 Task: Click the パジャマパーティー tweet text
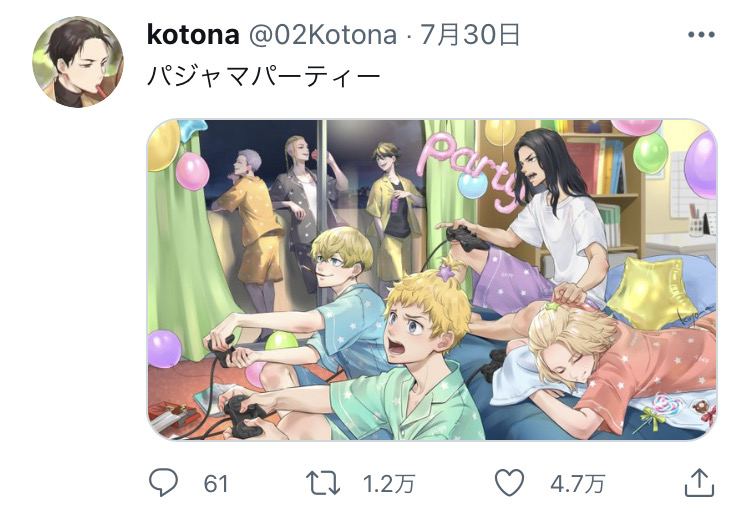coord(264,76)
